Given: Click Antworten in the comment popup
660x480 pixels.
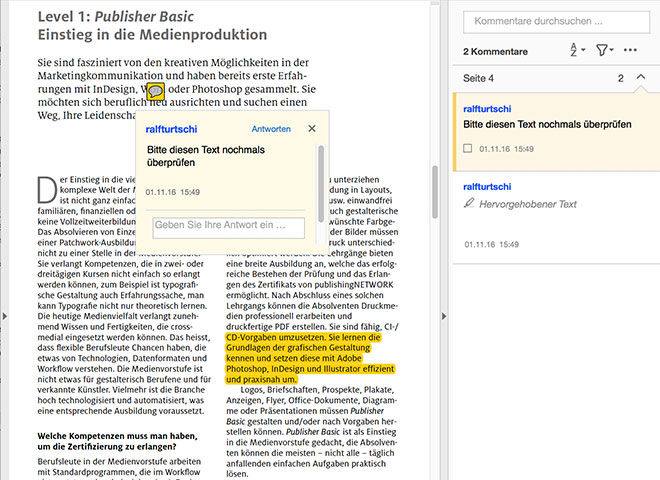Looking at the screenshot, I should tap(271, 129).
